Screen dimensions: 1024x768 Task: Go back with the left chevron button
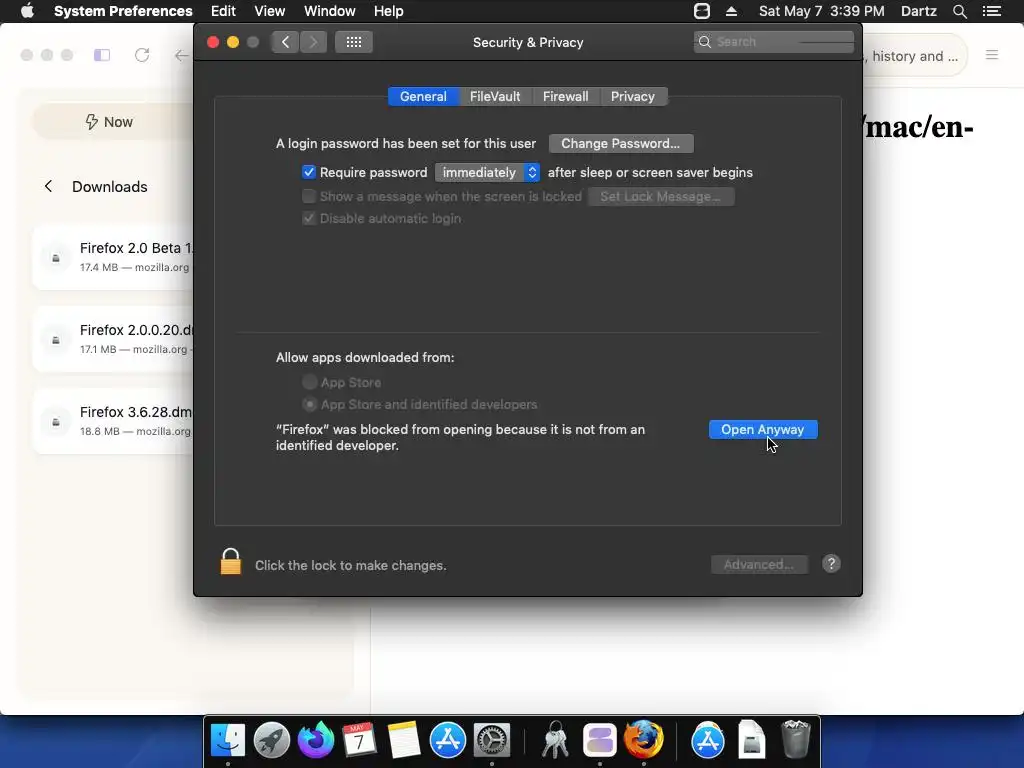pos(285,42)
